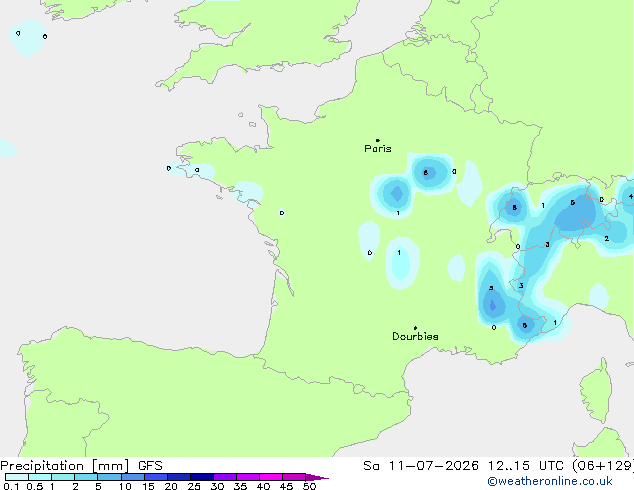Screen dimensions: 634x490
Task: Click the 25 to 30 mm legend swatch
Action: tap(201, 477)
